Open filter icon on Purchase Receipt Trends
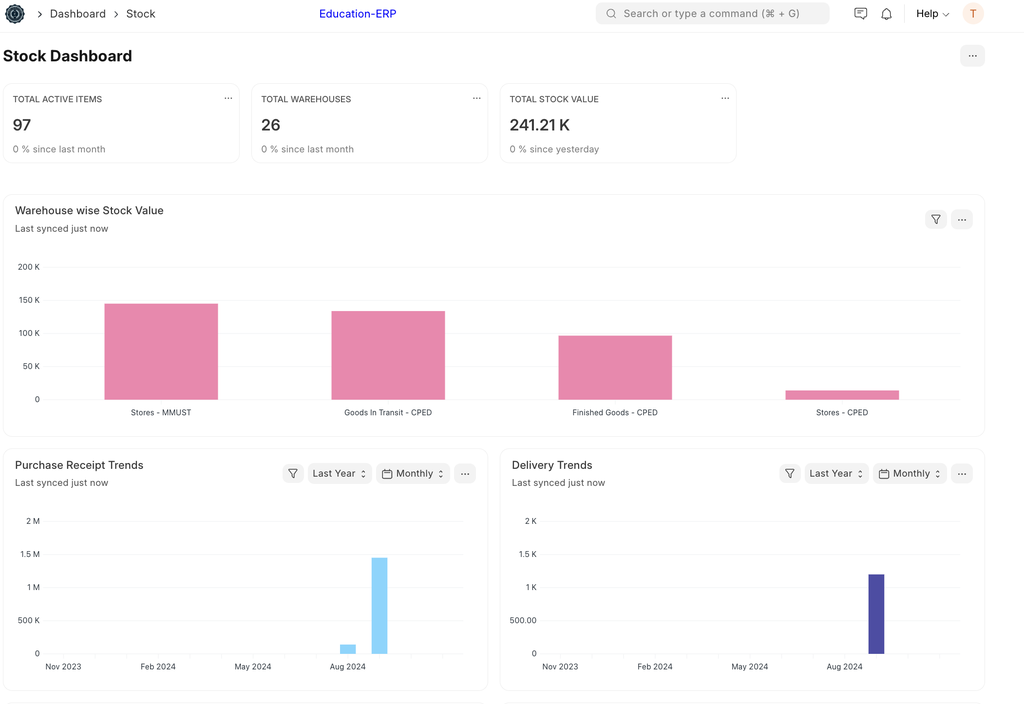 (293, 474)
